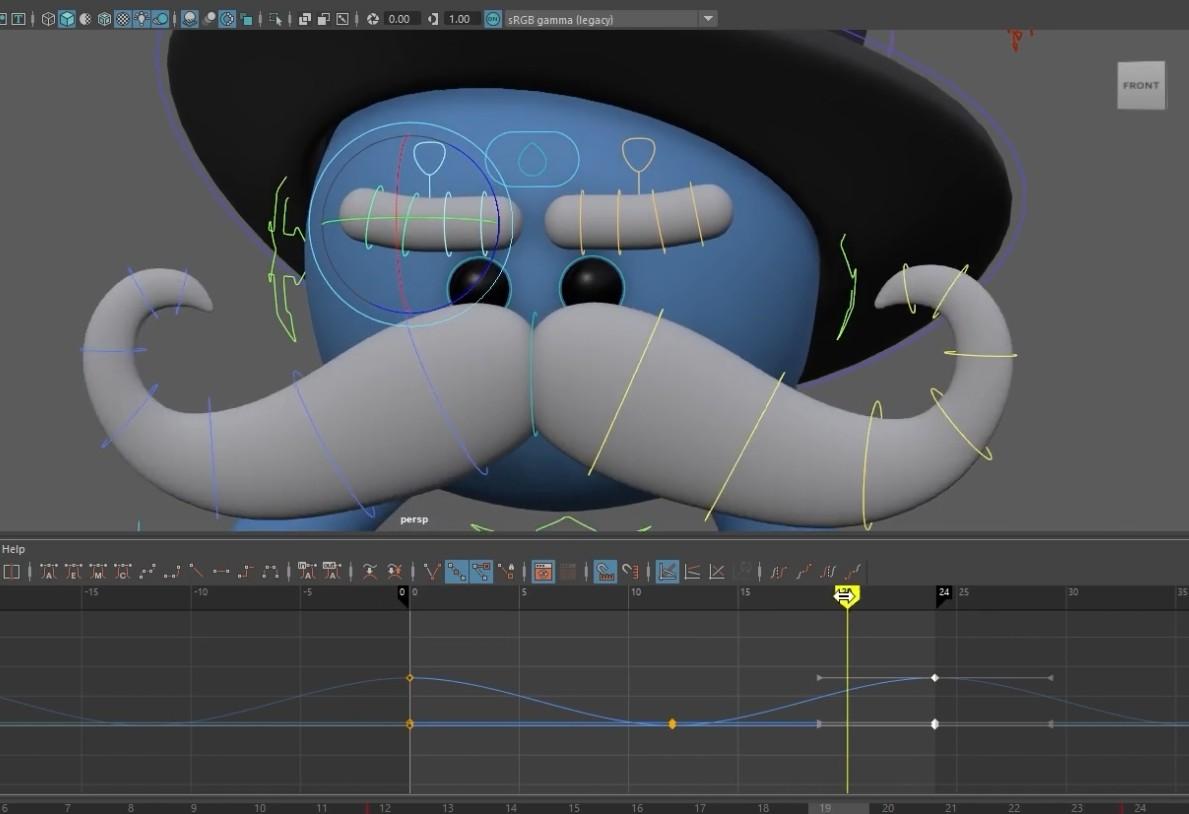The height and width of the screenshot is (814, 1189).
Task: Select the flat tangents icon
Action: 221,571
